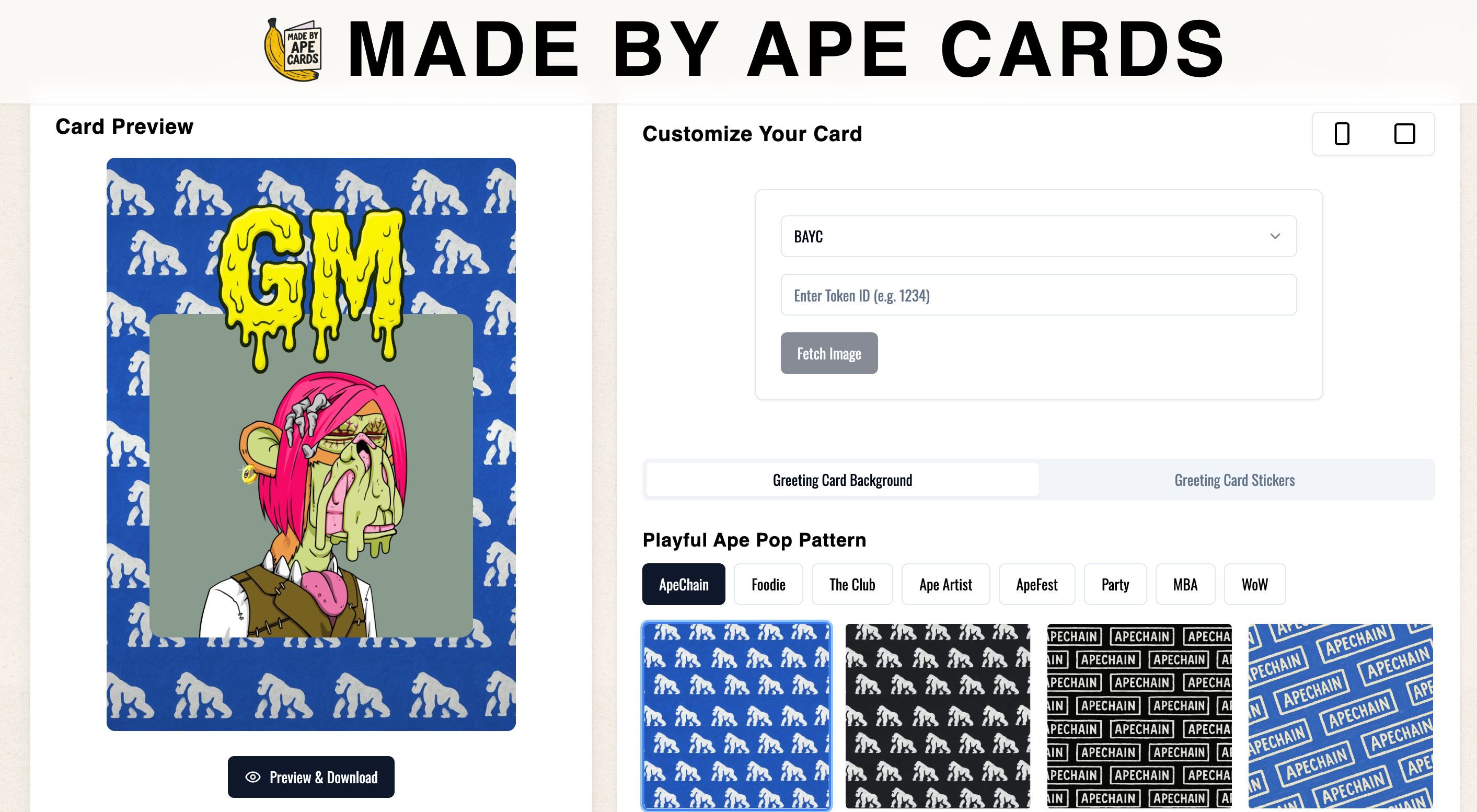1477x812 pixels.
Task: Click the dropdown chevron arrow beside BAYC
Action: click(1275, 236)
